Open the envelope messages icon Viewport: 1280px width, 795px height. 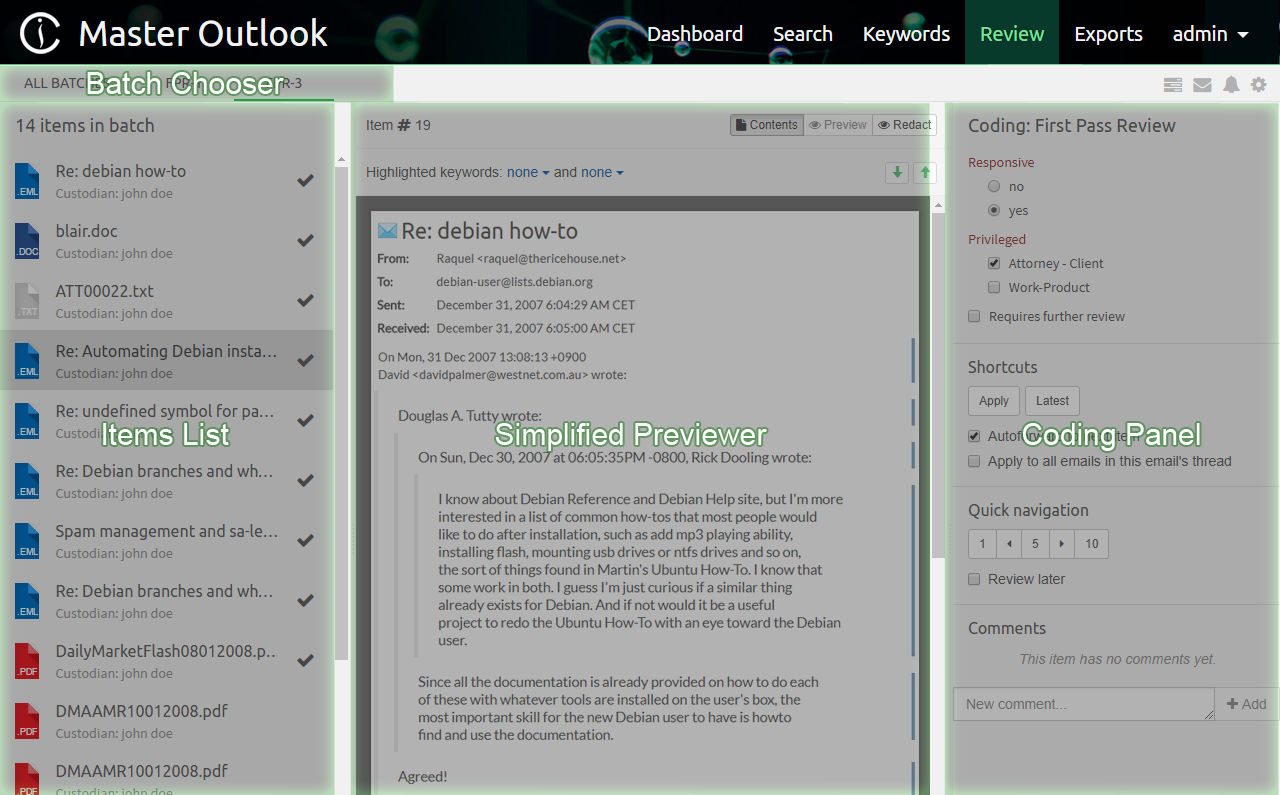[x=1202, y=85]
